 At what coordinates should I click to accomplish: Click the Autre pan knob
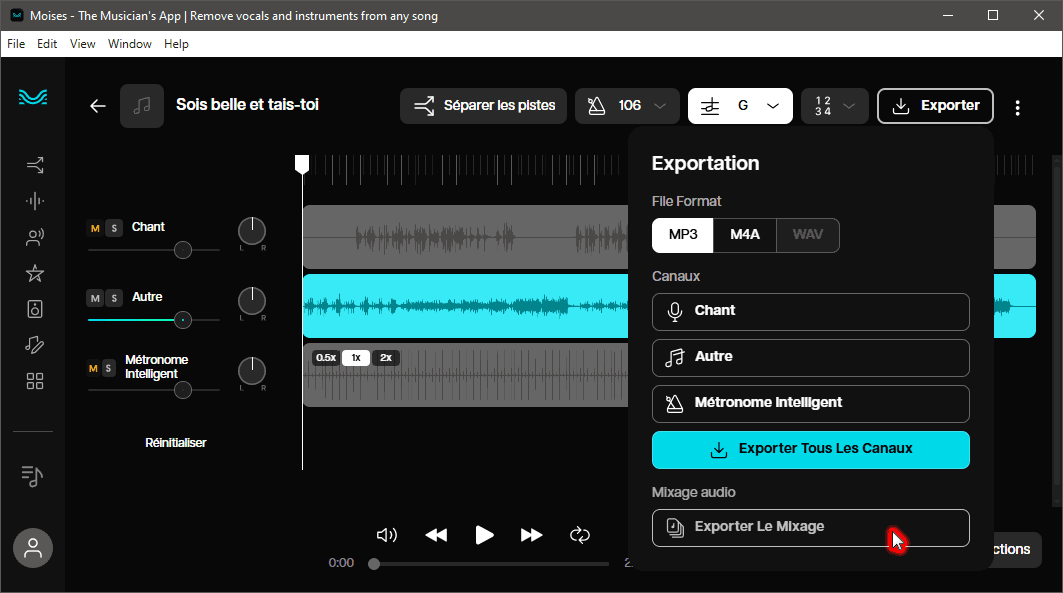point(252,301)
